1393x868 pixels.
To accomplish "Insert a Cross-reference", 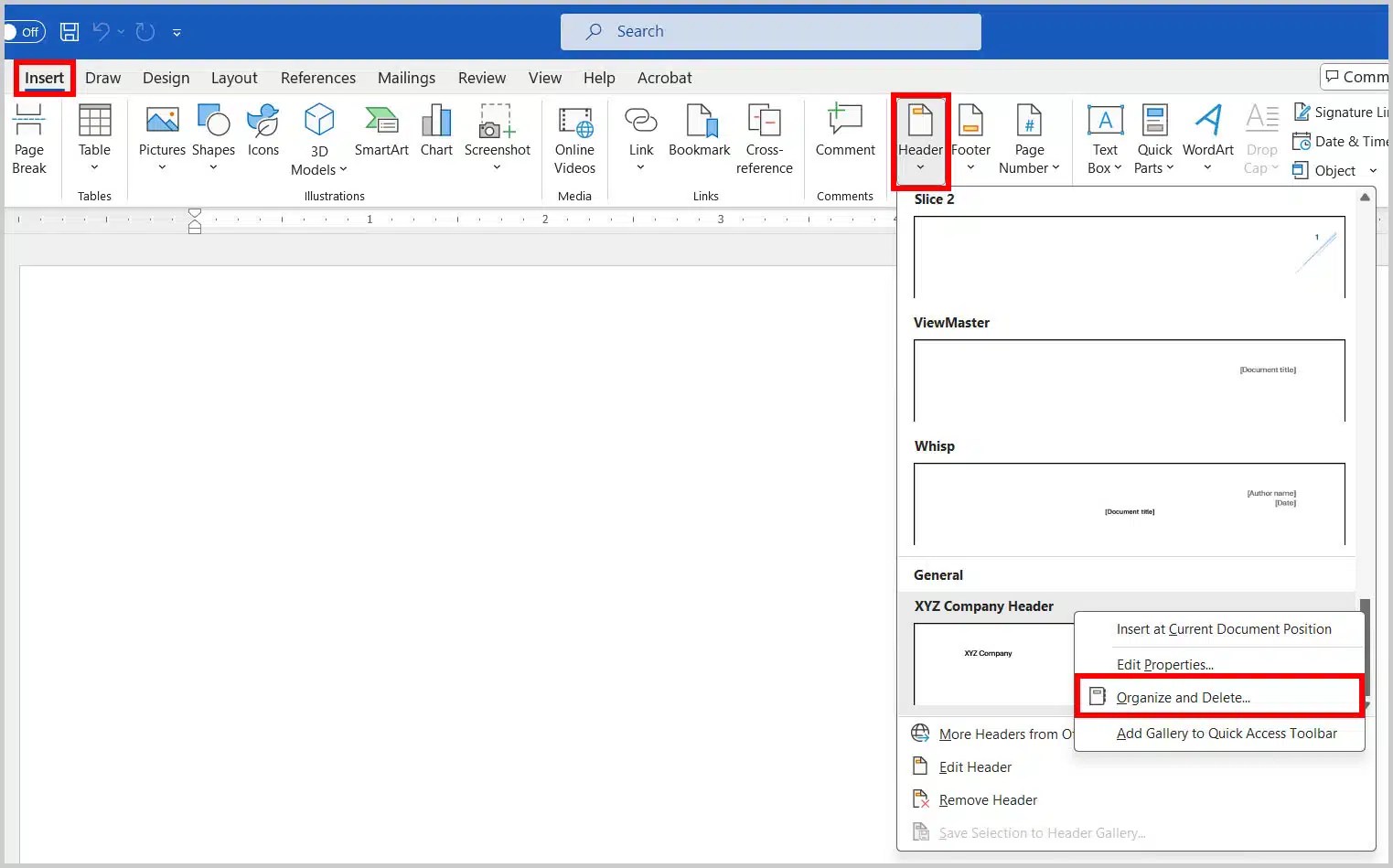I will [x=765, y=139].
